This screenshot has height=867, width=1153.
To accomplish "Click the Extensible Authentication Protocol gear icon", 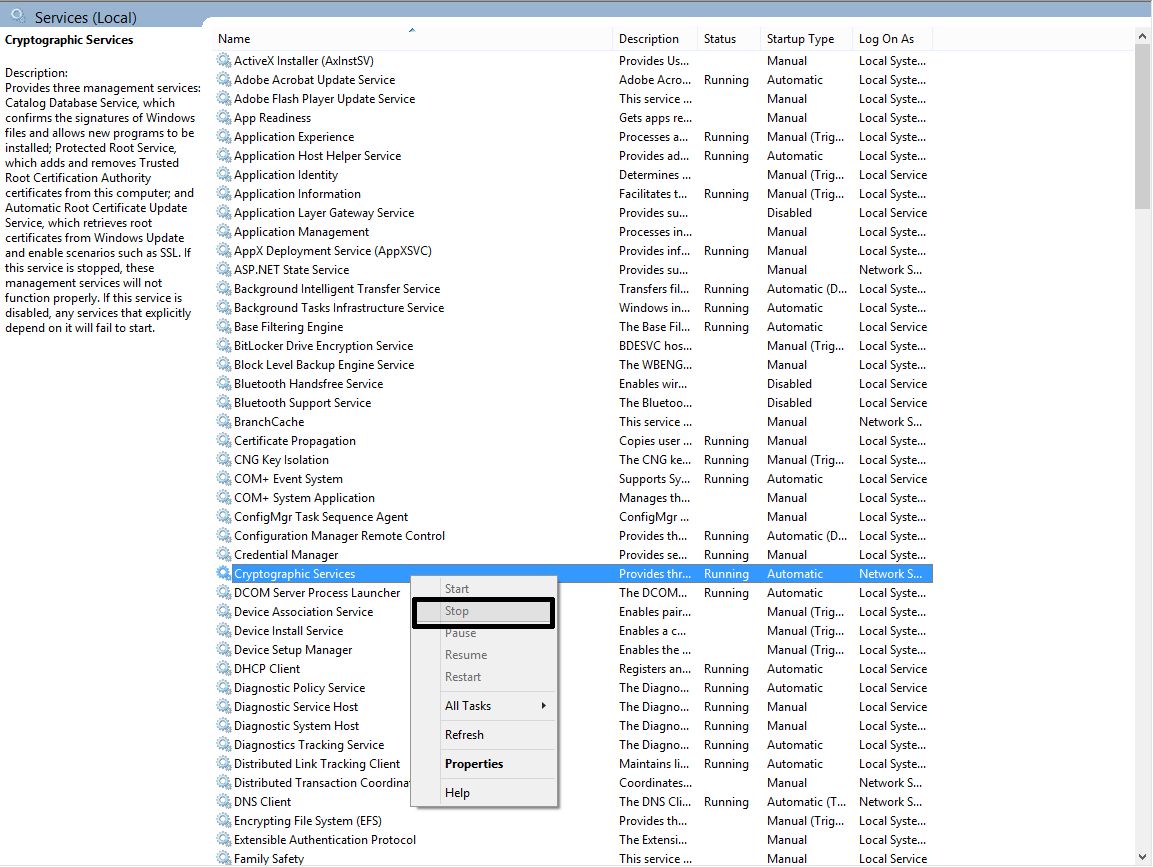I will [224, 840].
